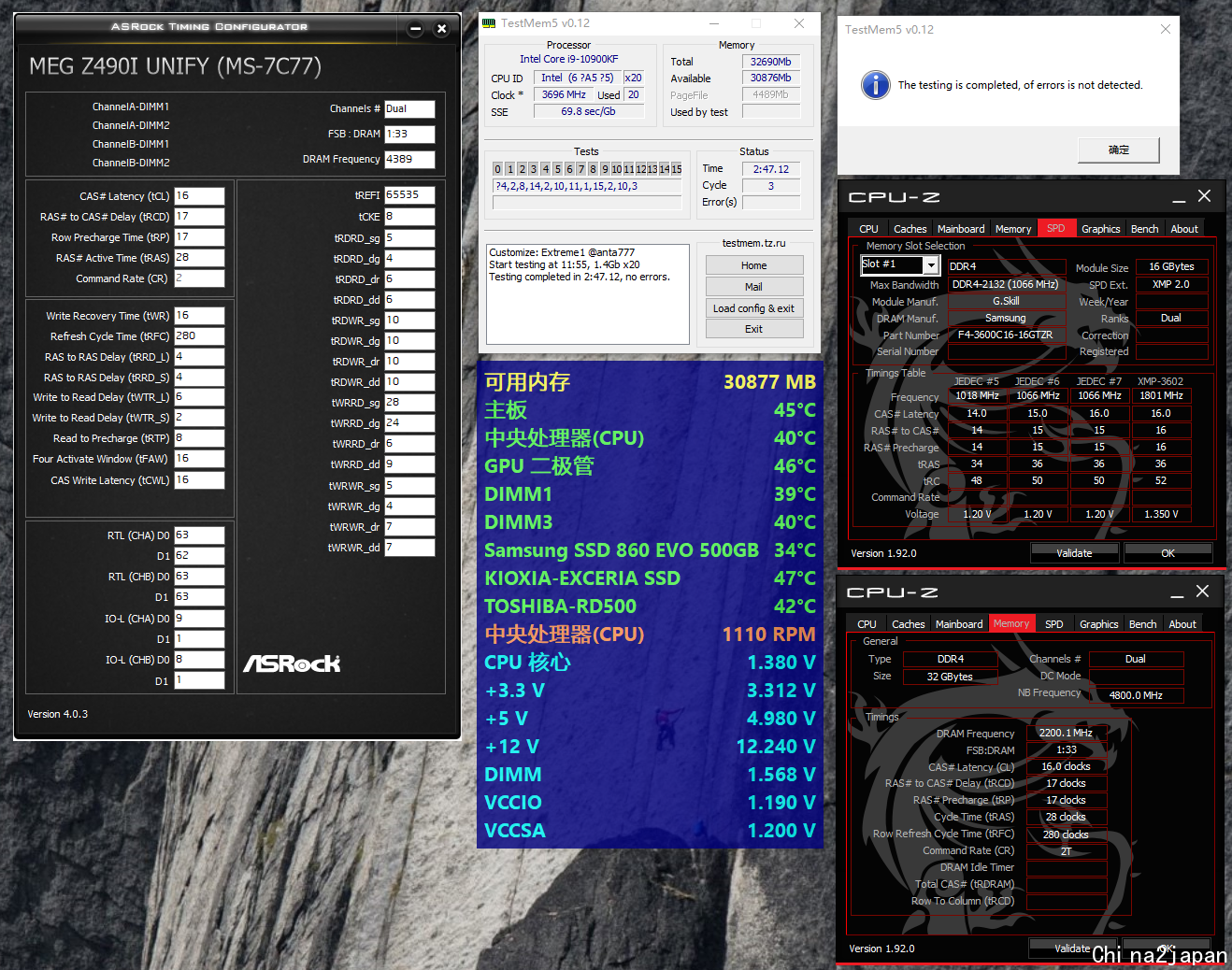
Task: Click test number 0 box in TestMem5
Action: tap(498, 169)
